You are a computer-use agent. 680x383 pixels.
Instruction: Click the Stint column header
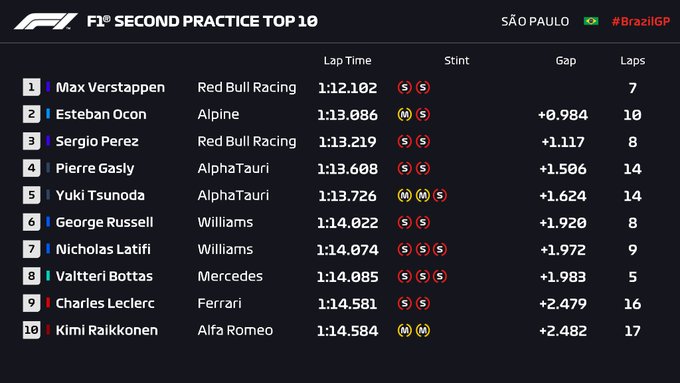coord(456,60)
